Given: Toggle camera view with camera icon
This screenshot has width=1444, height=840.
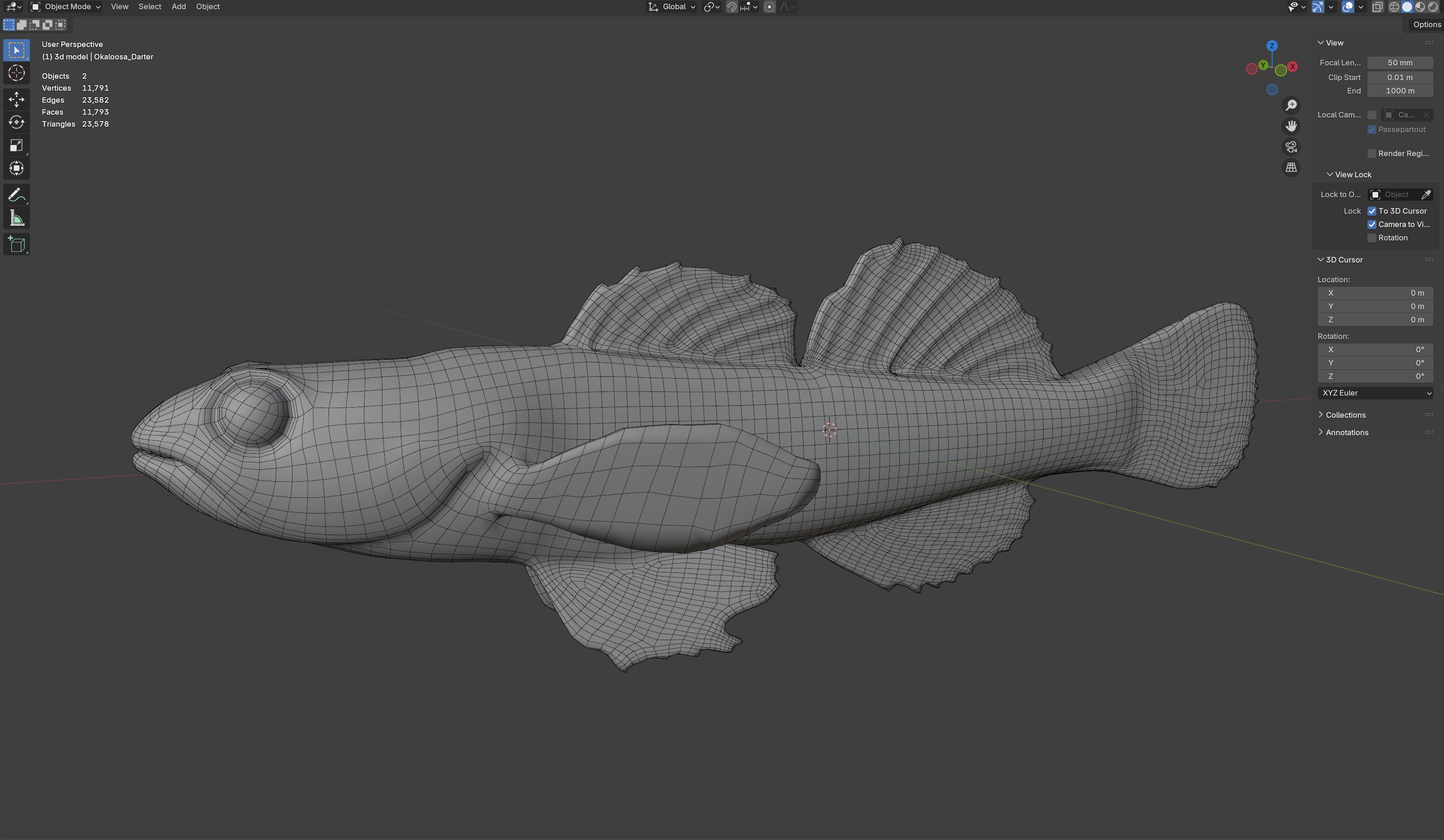Looking at the screenshot, I should click(x=1291, y=147).
